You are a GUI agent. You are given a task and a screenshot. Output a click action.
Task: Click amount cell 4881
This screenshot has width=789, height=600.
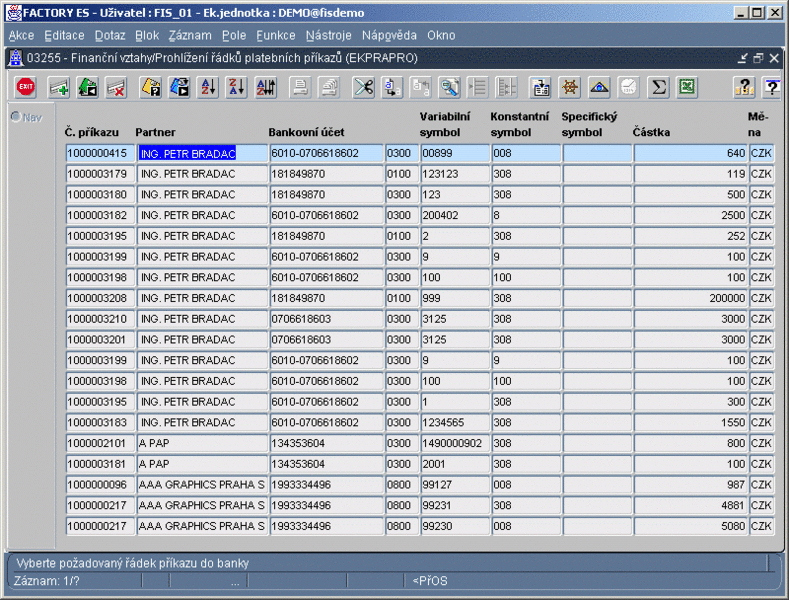[690, 505]
